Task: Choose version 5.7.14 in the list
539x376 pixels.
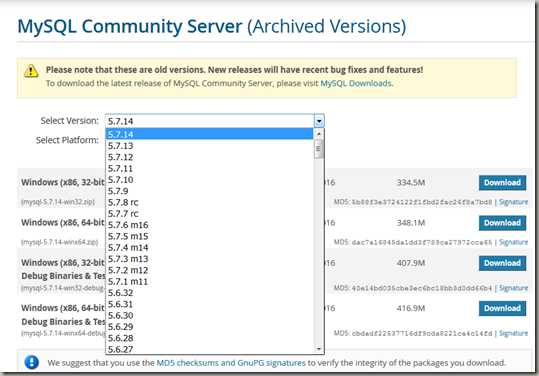Action: pyautogui.click(x=209, y=134)
